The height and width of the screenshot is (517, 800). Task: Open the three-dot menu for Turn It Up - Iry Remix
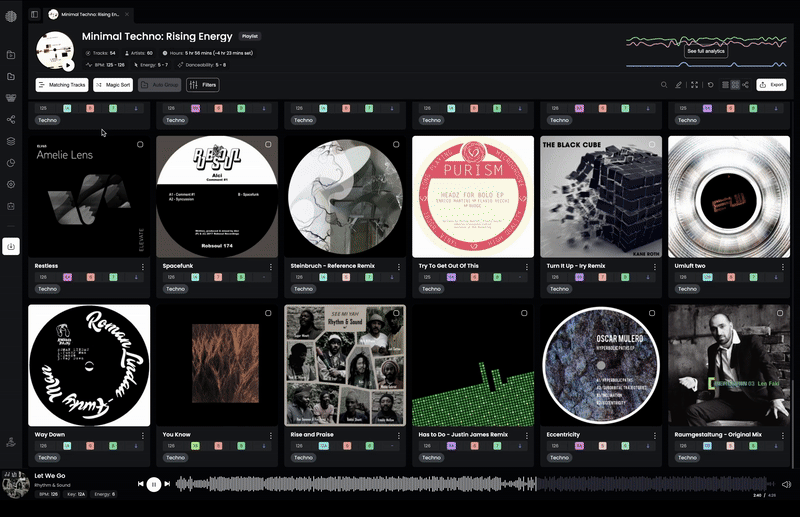[655, 266]
